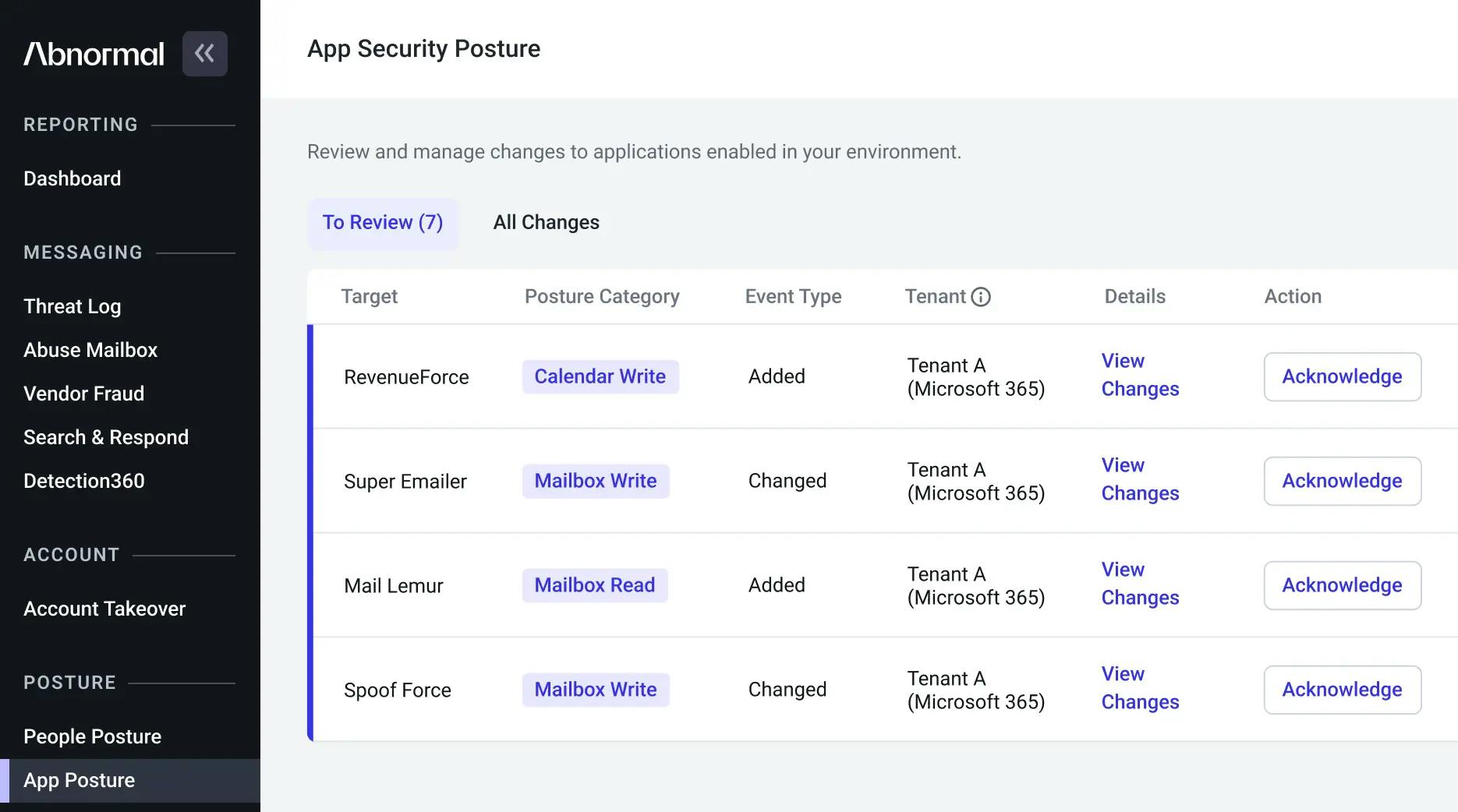The width and height of the screenshot is (1458, 812).
Task: Acknowledge the Super Emailer change
Action: [1341, 482]
